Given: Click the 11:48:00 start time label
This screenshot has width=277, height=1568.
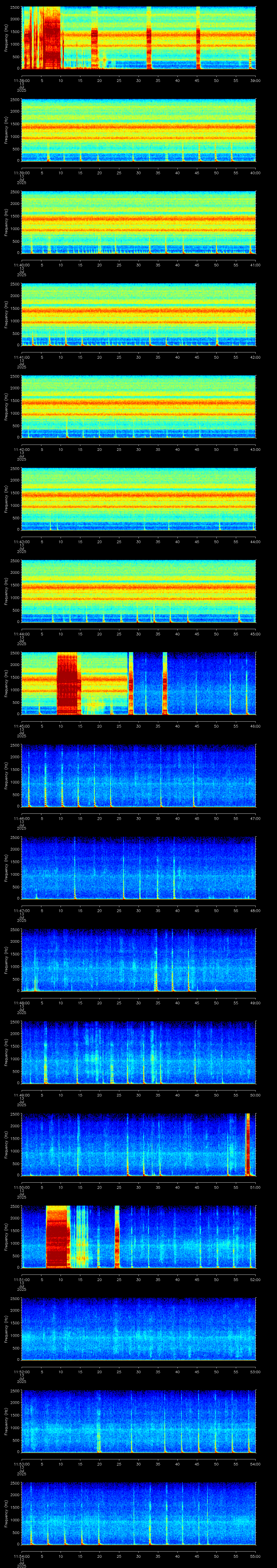Looking at the screenshot, I should tap(21, 1003).
